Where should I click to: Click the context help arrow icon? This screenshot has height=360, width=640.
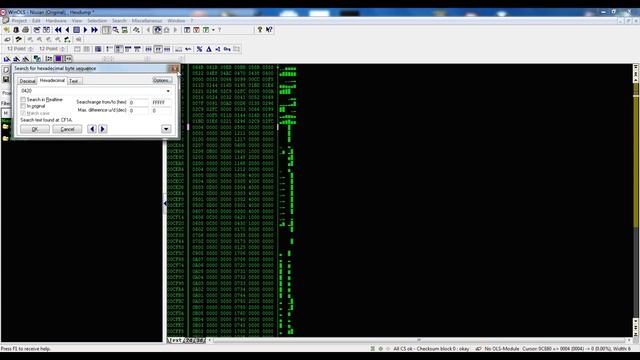pos(269,29)
